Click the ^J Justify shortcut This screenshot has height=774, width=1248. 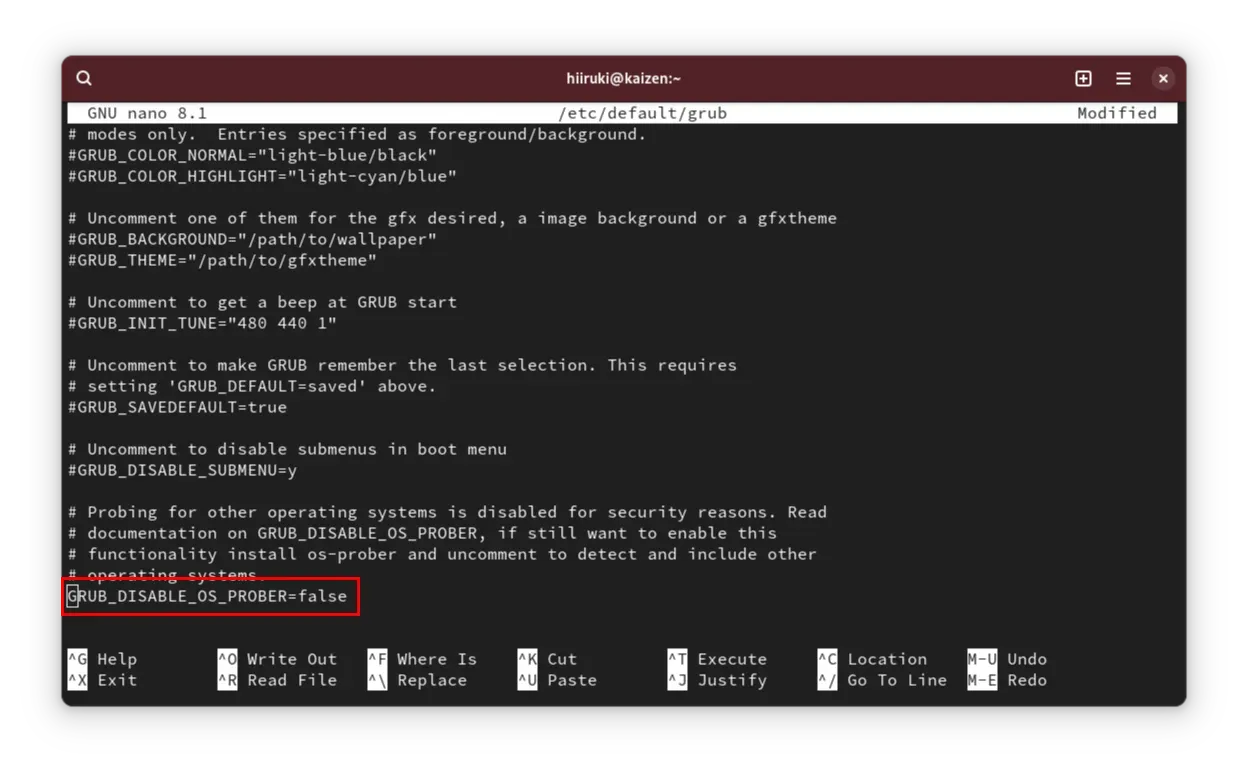(x=717, y=680)
